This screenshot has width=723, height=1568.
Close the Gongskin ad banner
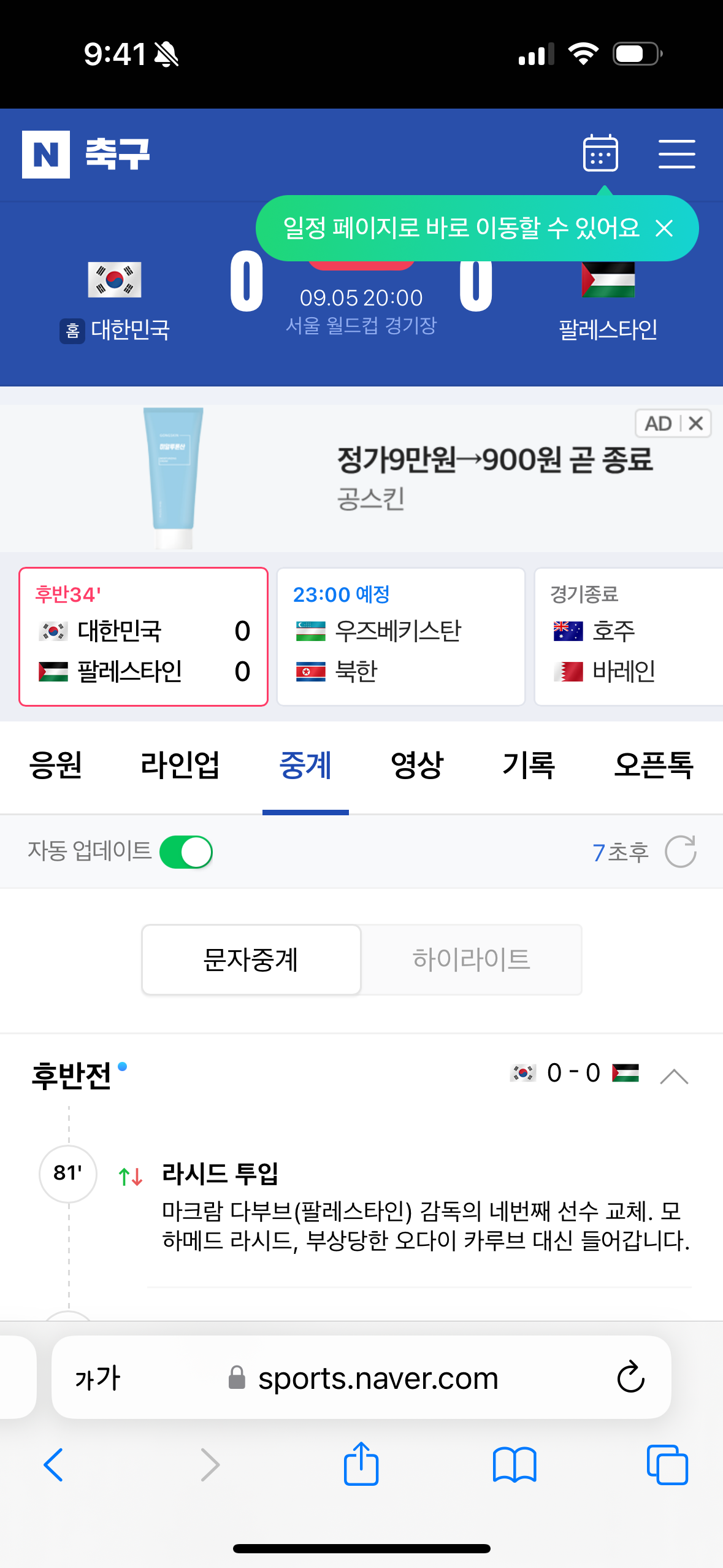(695, 423)
